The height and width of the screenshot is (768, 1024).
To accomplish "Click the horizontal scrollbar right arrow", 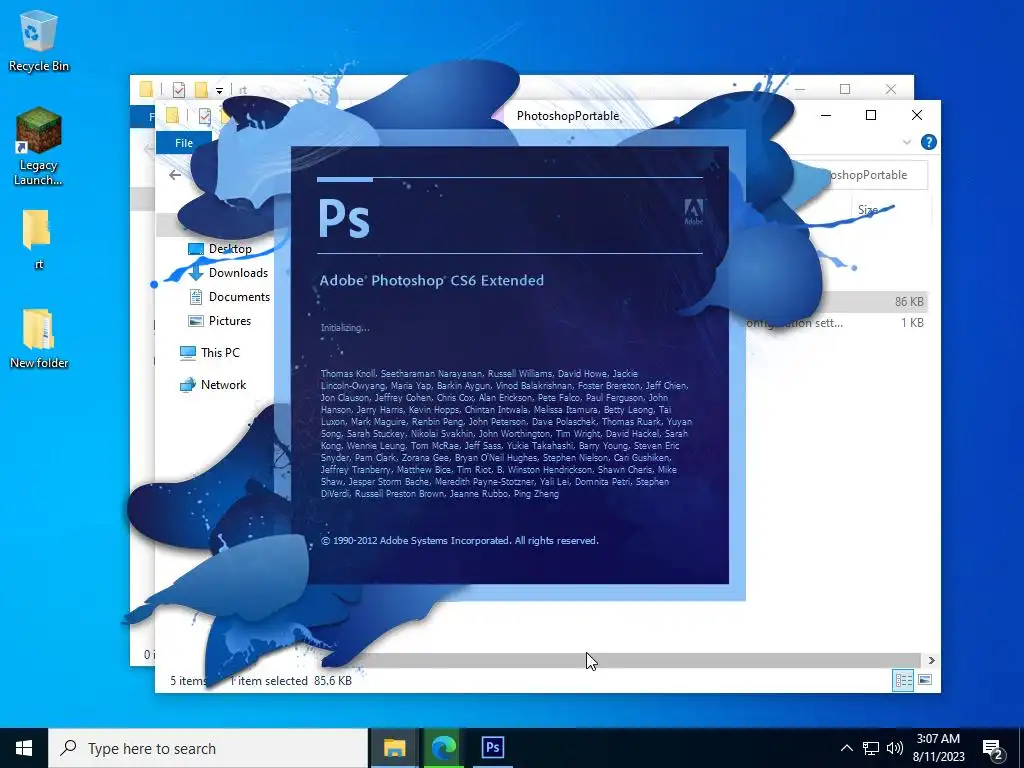I will coord(931,660).
